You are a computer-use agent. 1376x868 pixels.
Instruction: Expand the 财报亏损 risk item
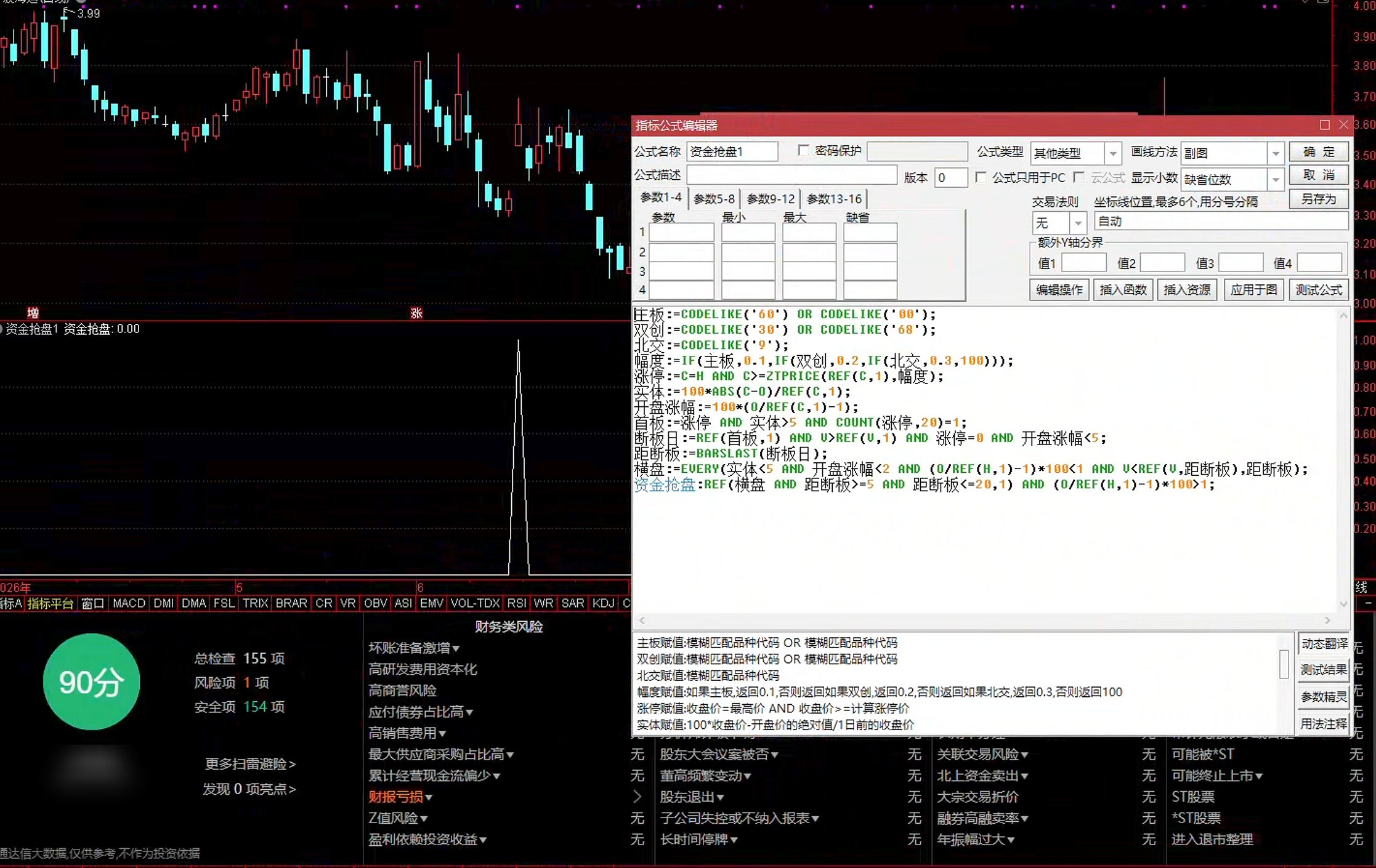(x=400, y=797)
